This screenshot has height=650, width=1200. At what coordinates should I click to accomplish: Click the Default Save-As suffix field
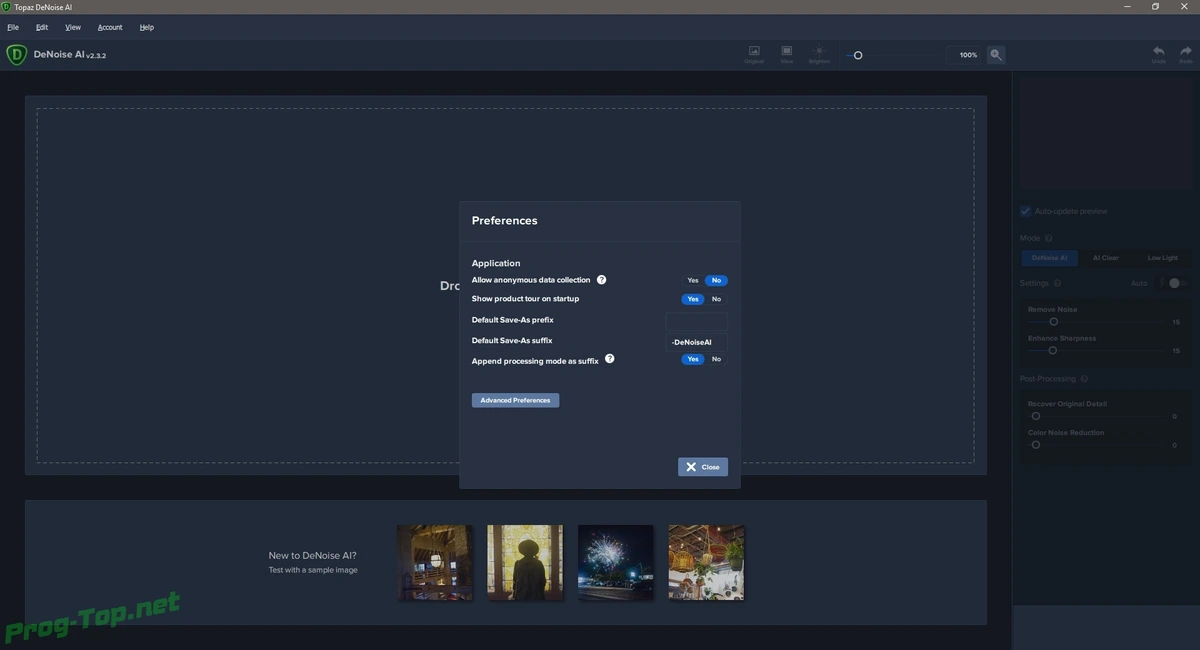pyautogui.click(x=697, y=342)
